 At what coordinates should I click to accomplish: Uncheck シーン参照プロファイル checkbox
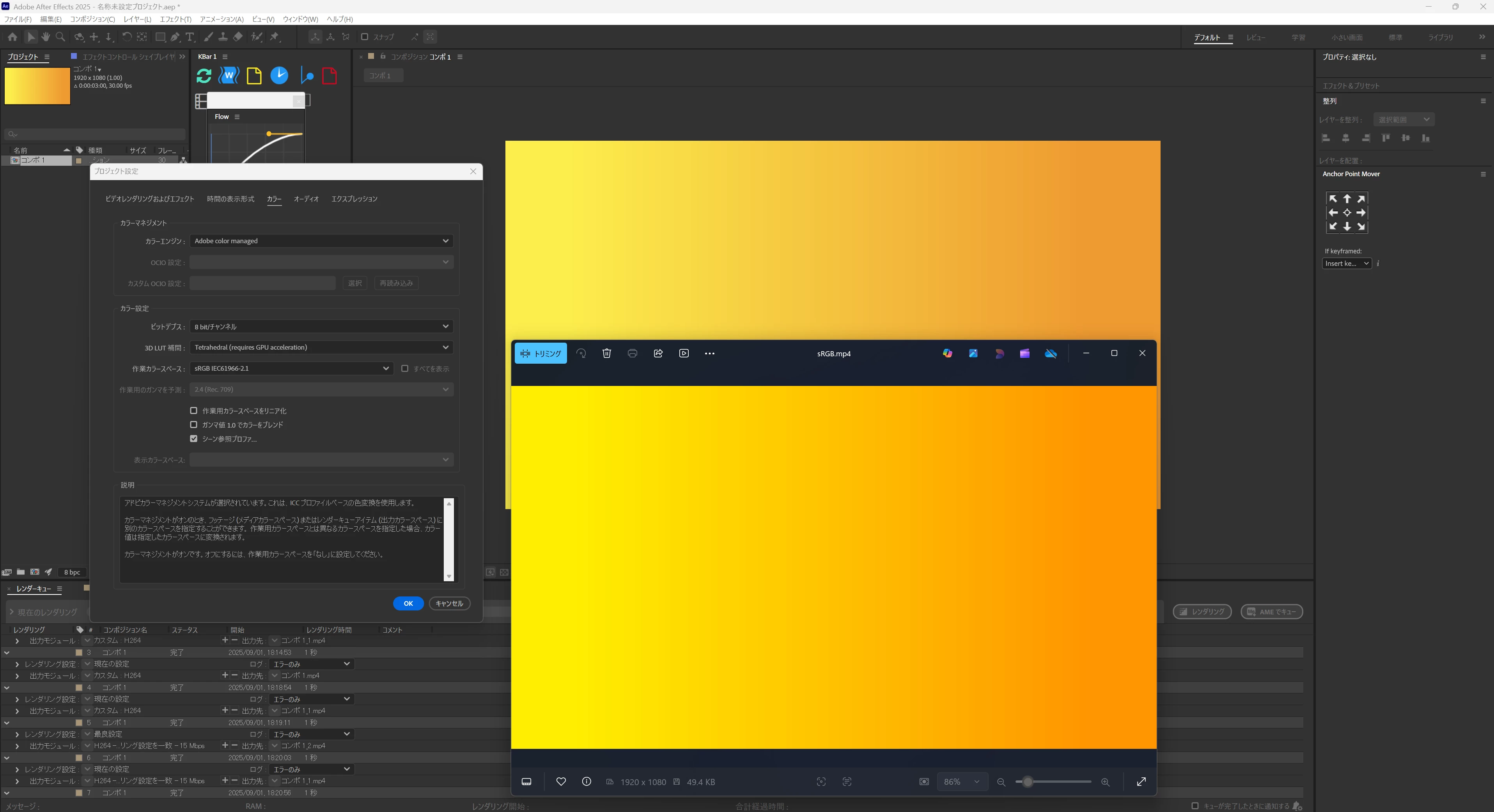[x=194, y=439]
